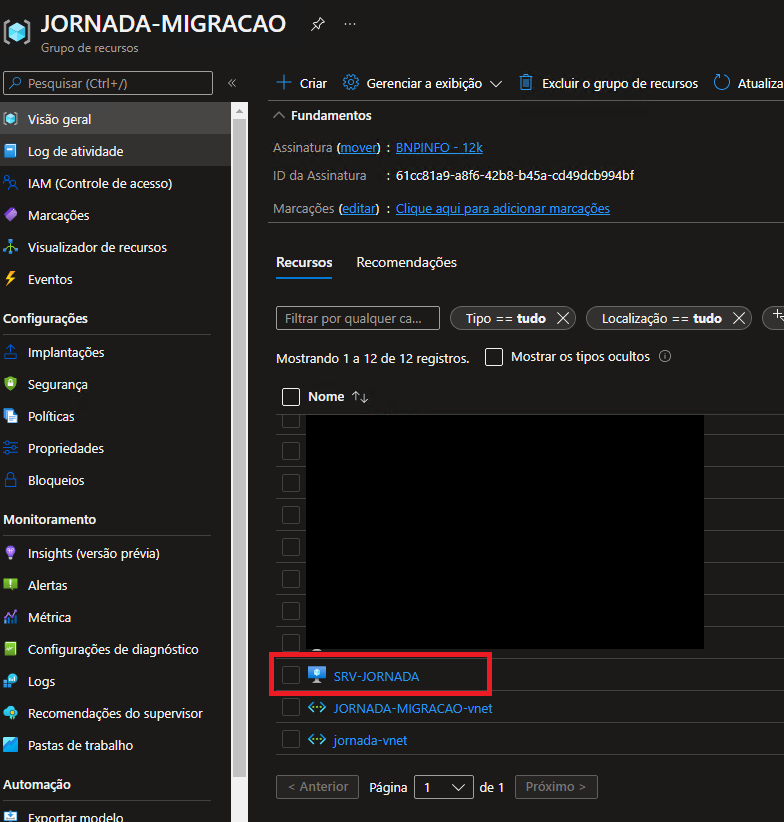The image size is (784, 822).
Task: Click the IAM access control icon
Action: pyautogui.click(x=10, y=183)
